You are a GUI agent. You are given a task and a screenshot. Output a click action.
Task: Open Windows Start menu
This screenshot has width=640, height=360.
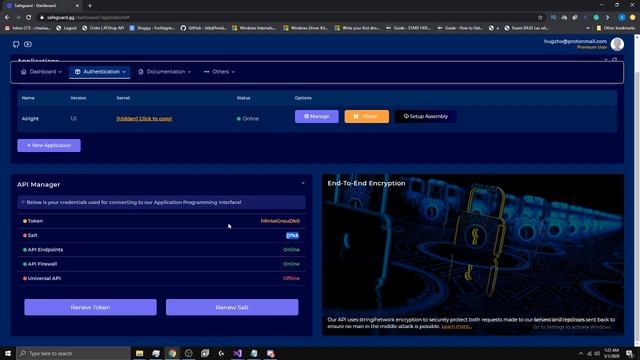[x=8, y=353]
